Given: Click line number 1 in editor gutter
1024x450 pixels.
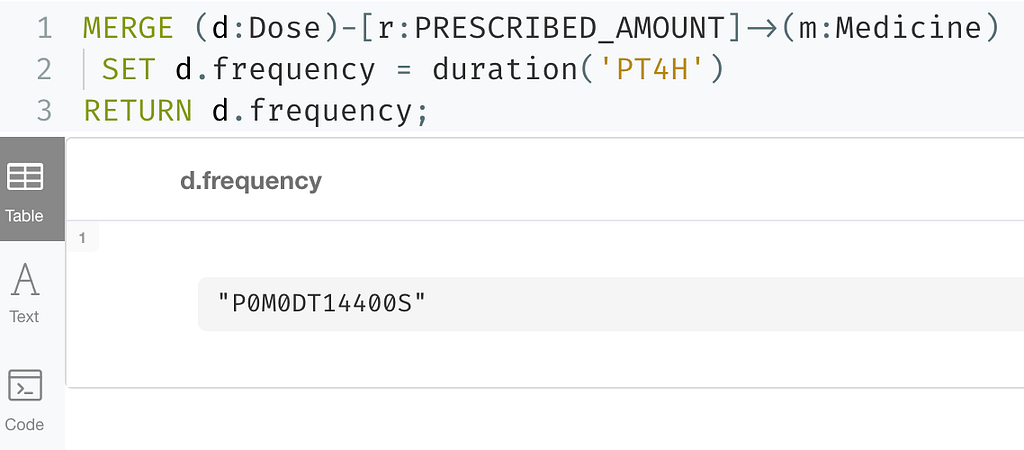Looking at the screenshot, I should point(44,28).
